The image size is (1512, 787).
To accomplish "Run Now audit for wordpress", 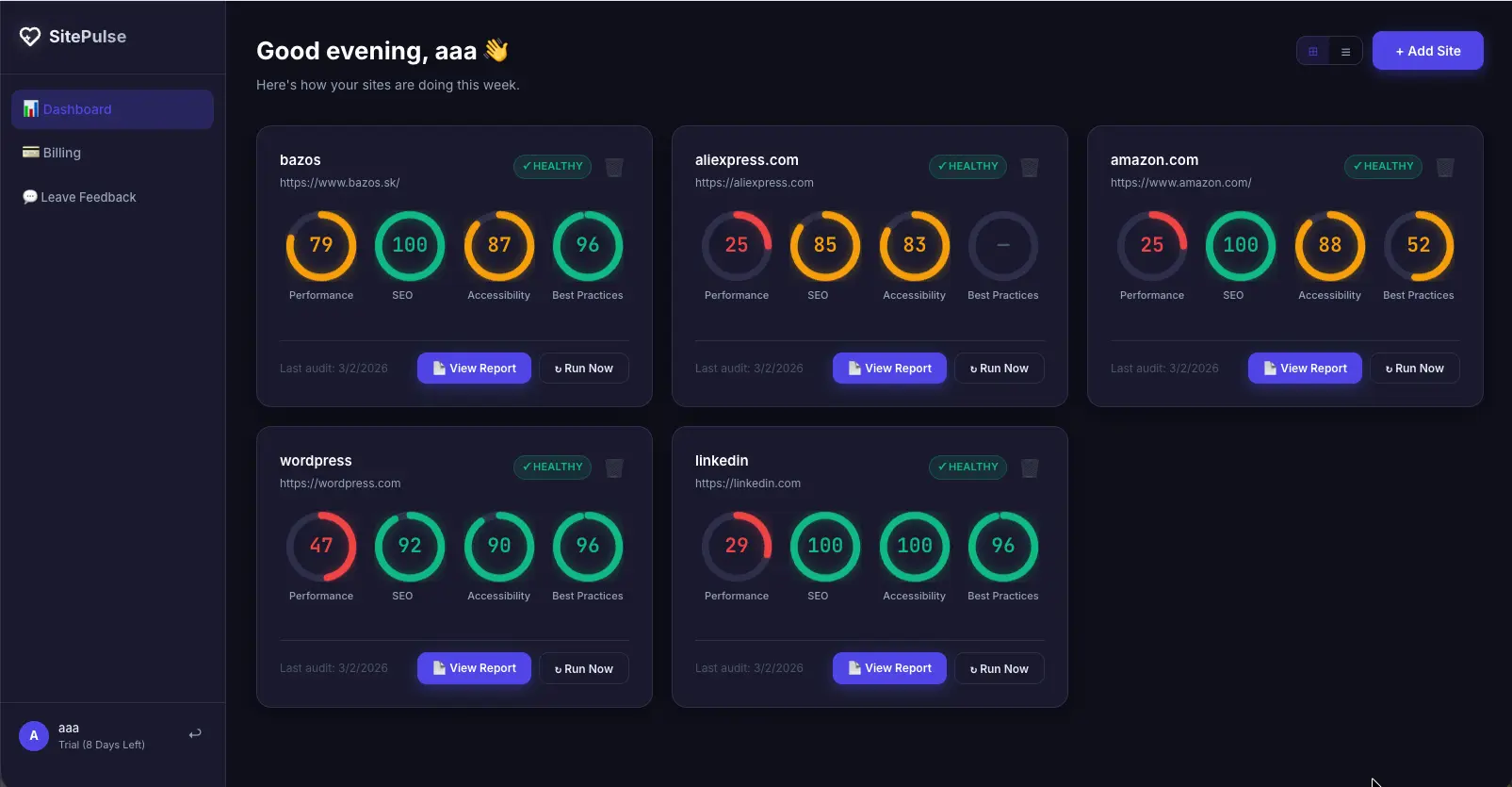I will (584, 669).
